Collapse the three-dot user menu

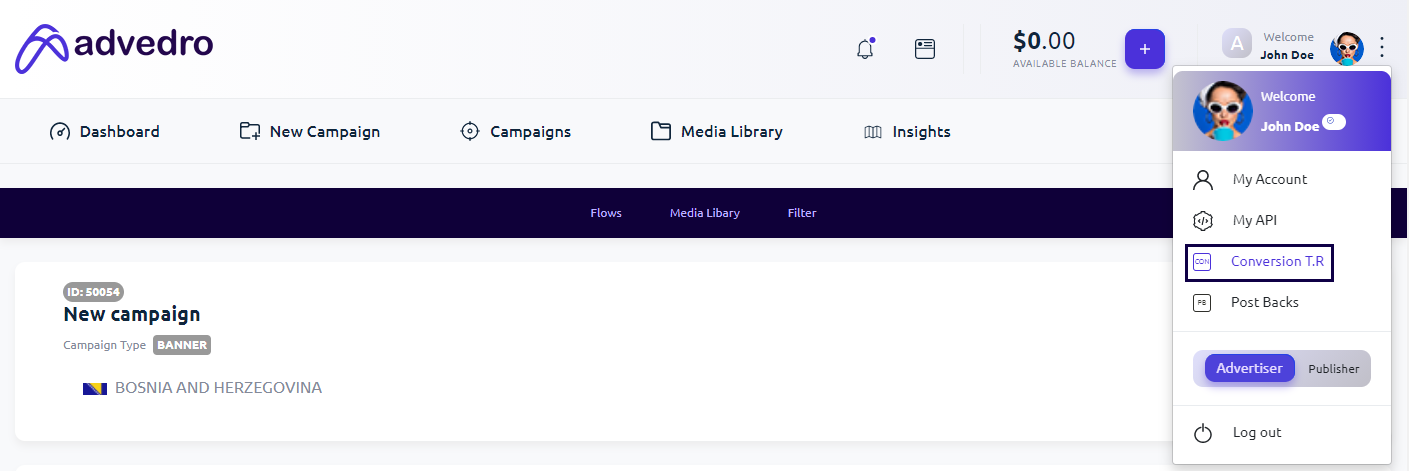tap(1382, 46)
